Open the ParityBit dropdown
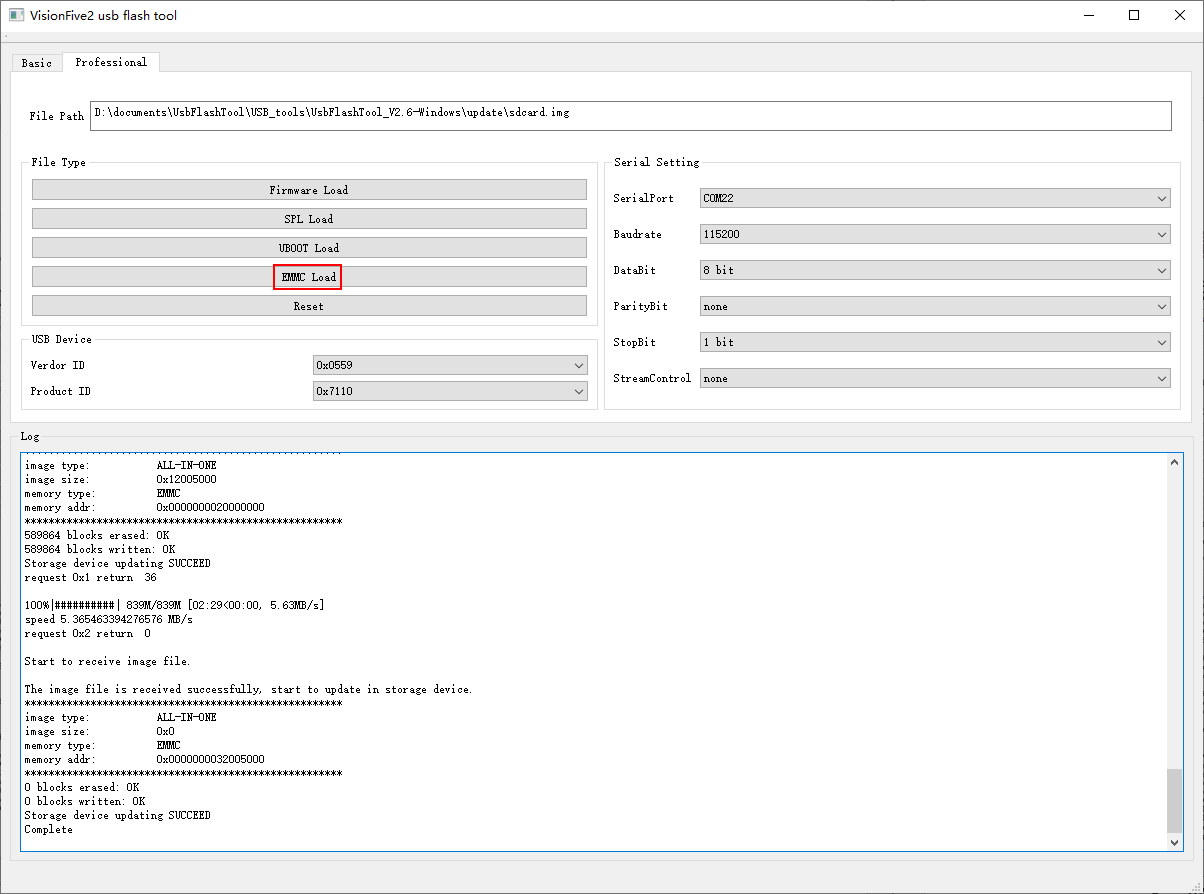 pyautogui.click(x=935, y=306)
